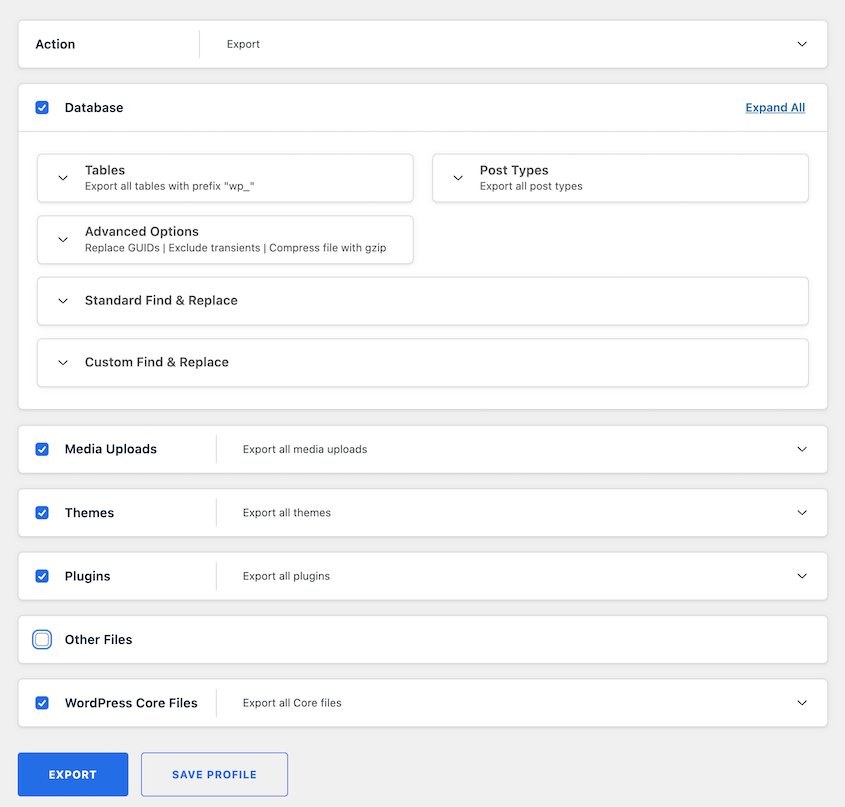Click the WordPress Core Files label
845x807 pixels.
(131, 703)
